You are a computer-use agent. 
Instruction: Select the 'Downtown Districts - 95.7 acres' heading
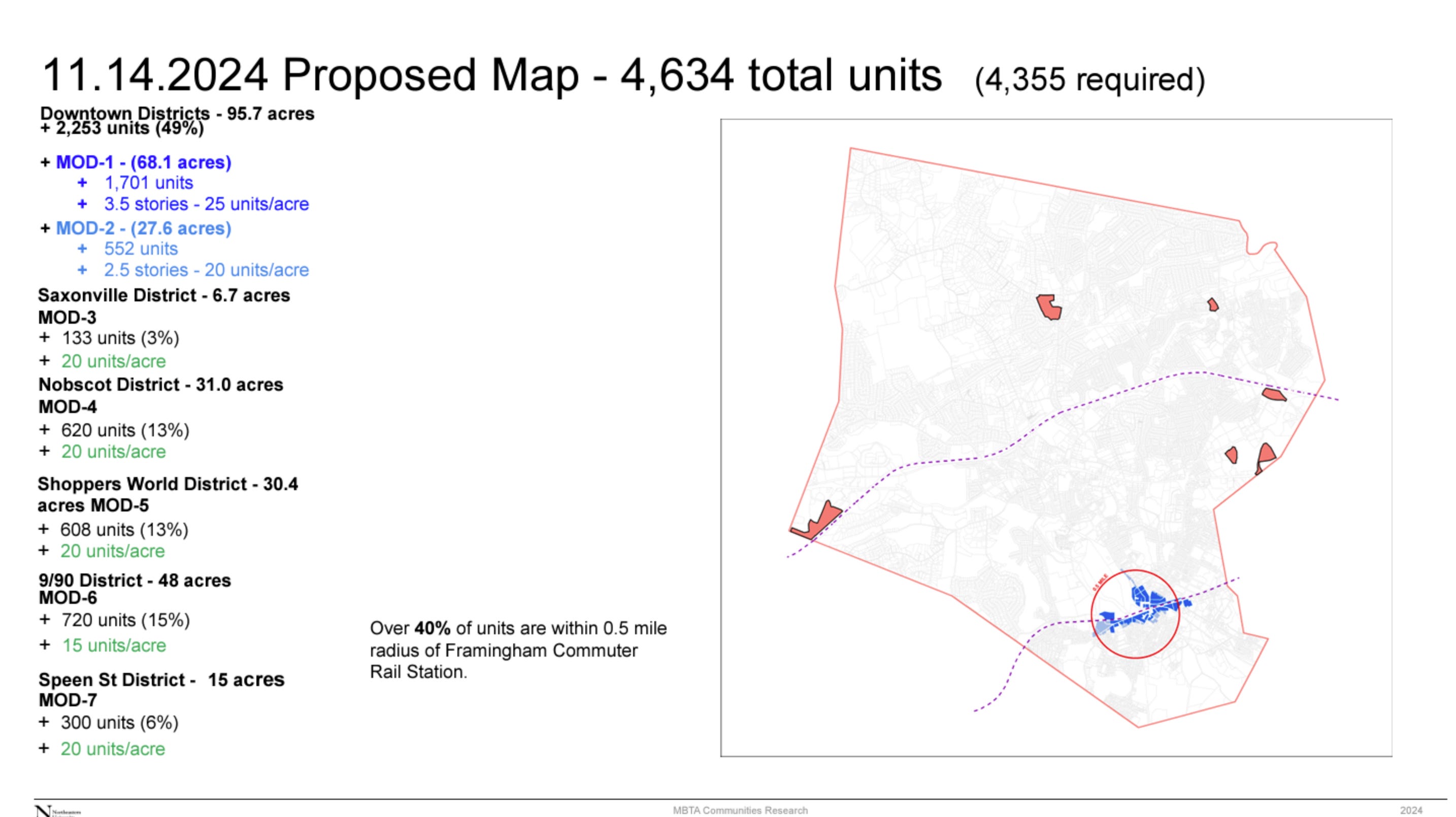(x=177, y=114)
